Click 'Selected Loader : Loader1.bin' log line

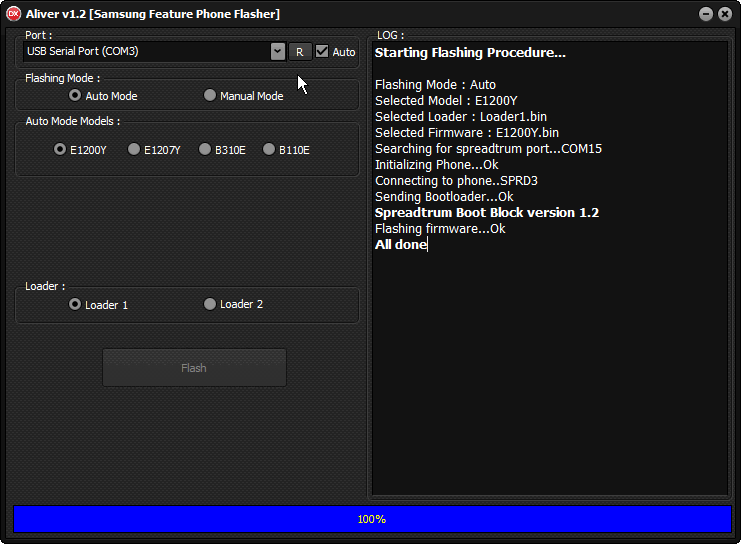click(461, 117)
